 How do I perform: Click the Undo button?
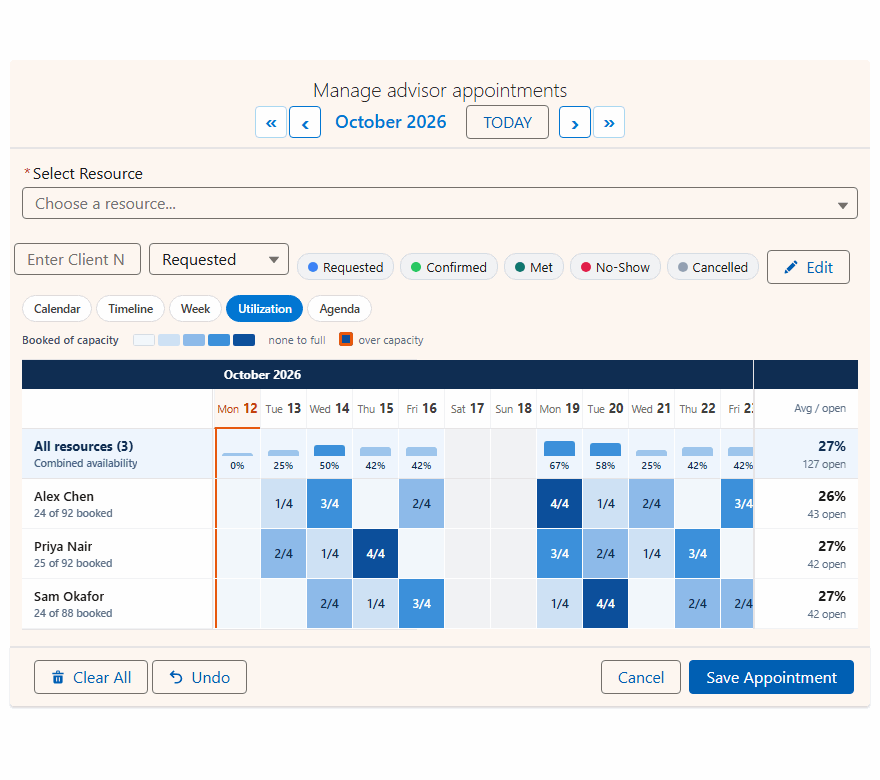(x=199, y=677)
